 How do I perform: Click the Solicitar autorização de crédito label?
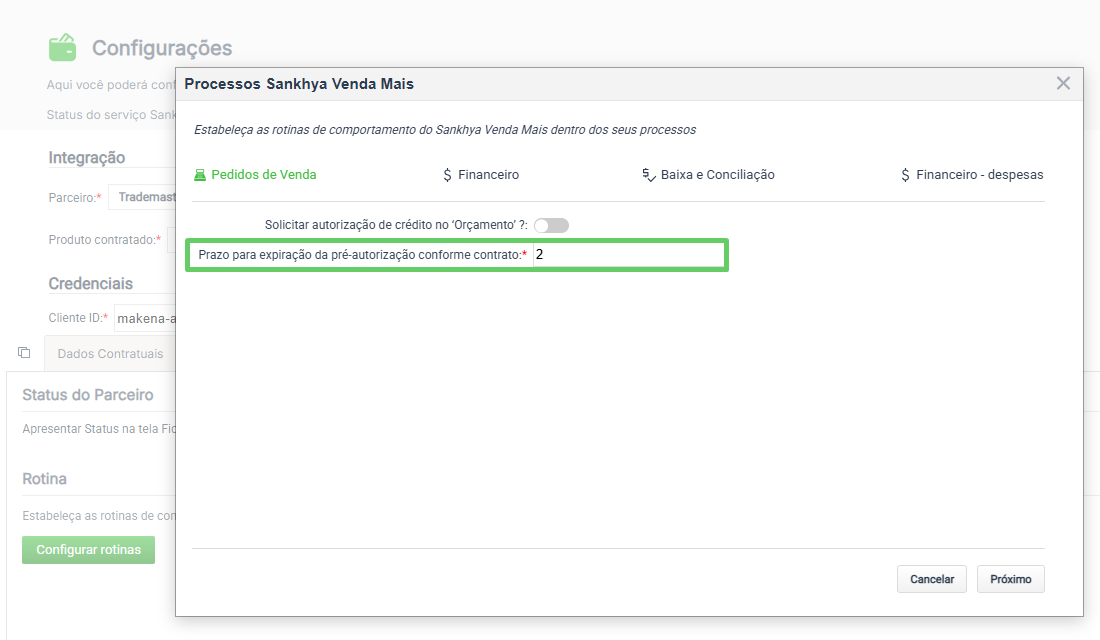tap(396, 225)
